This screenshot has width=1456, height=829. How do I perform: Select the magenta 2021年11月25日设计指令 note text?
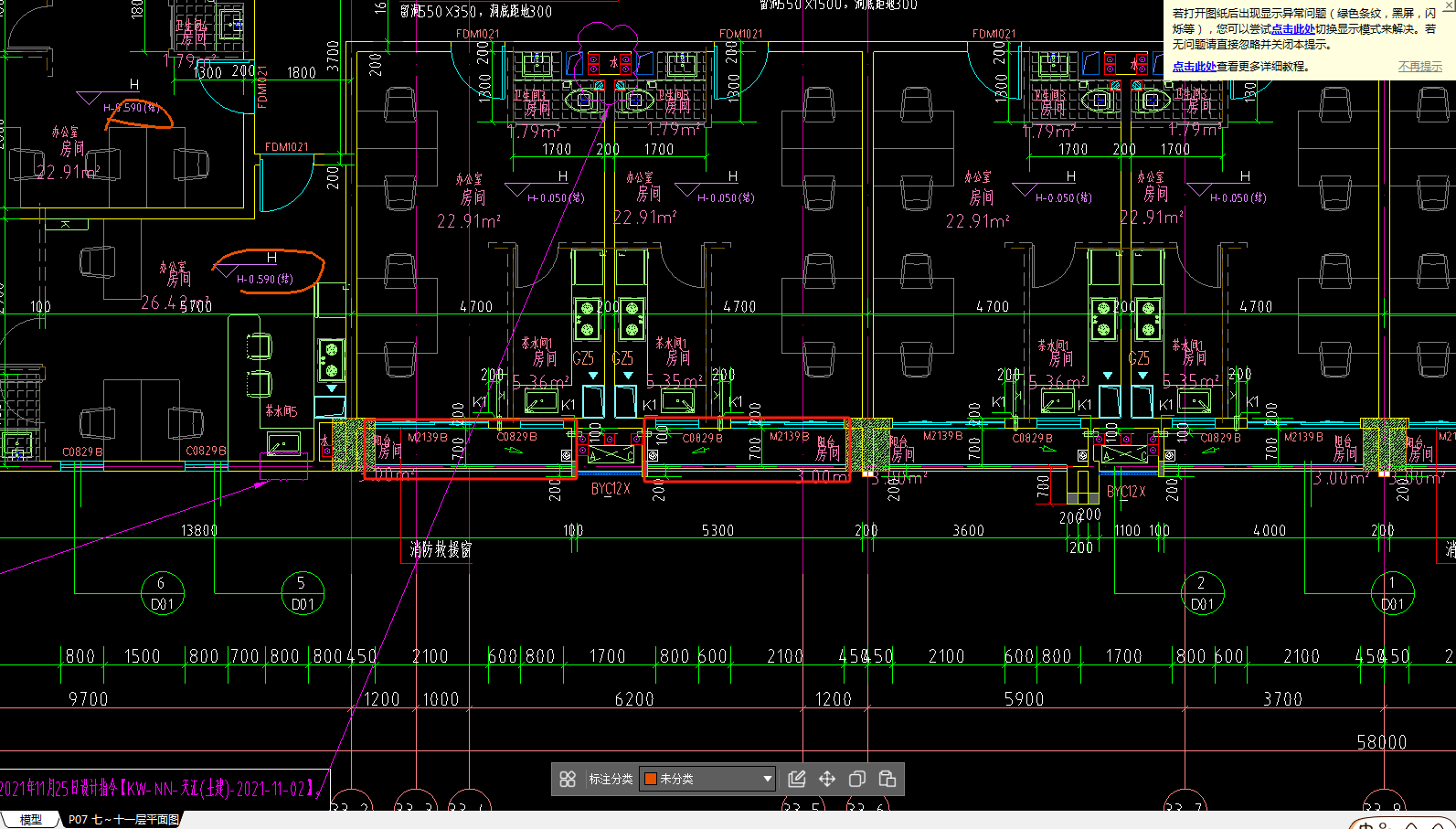tap(160, 789)
